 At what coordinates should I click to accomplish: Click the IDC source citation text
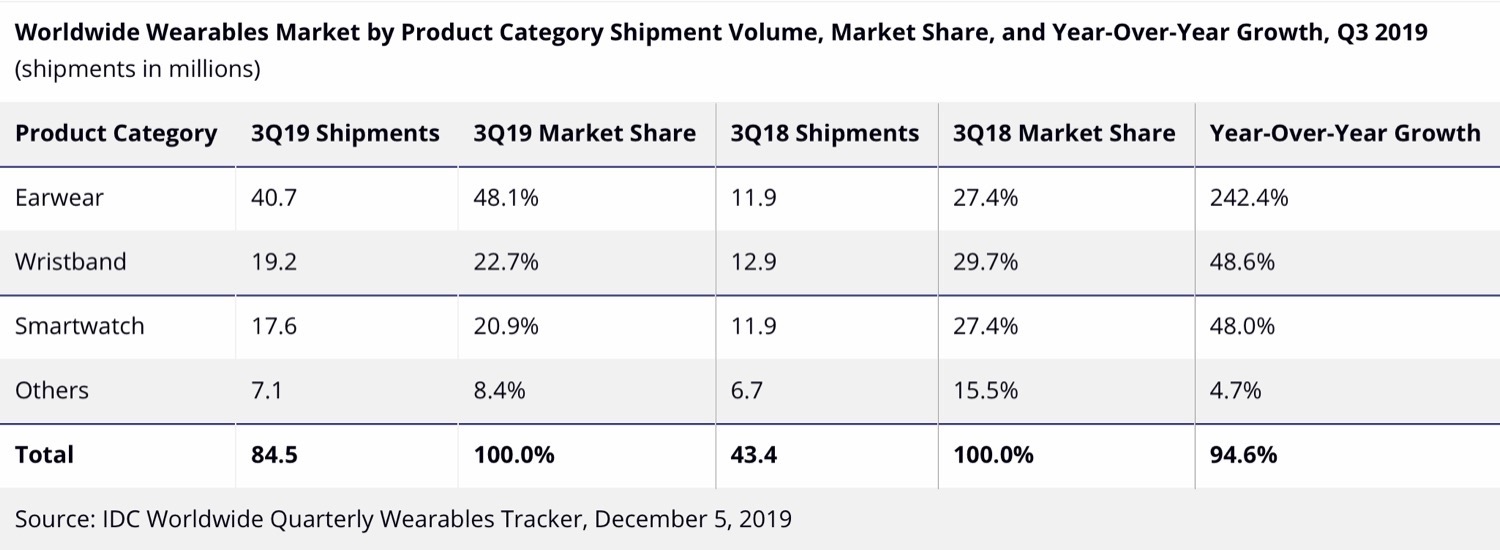point(403,519)
